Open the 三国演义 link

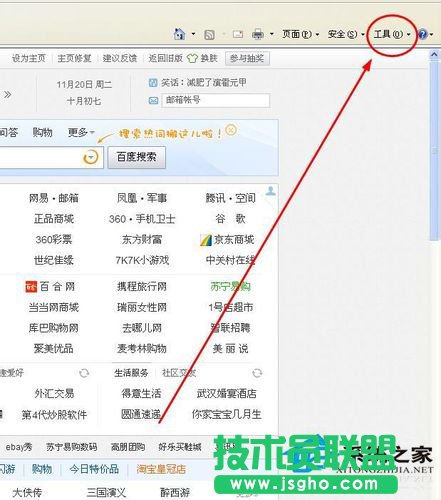coord(106,492)
